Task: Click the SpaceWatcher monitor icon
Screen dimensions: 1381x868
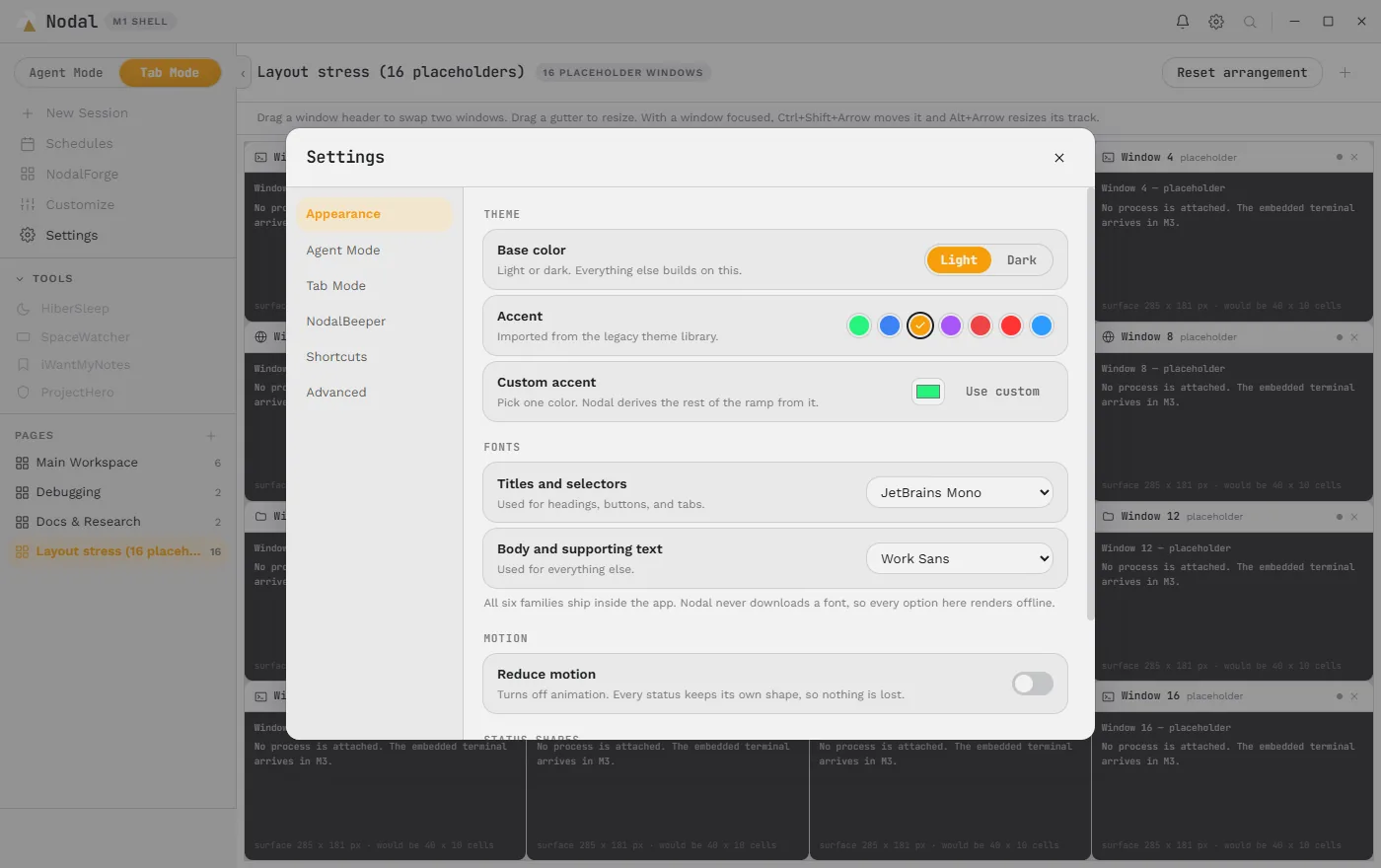Action: point(24,337)
